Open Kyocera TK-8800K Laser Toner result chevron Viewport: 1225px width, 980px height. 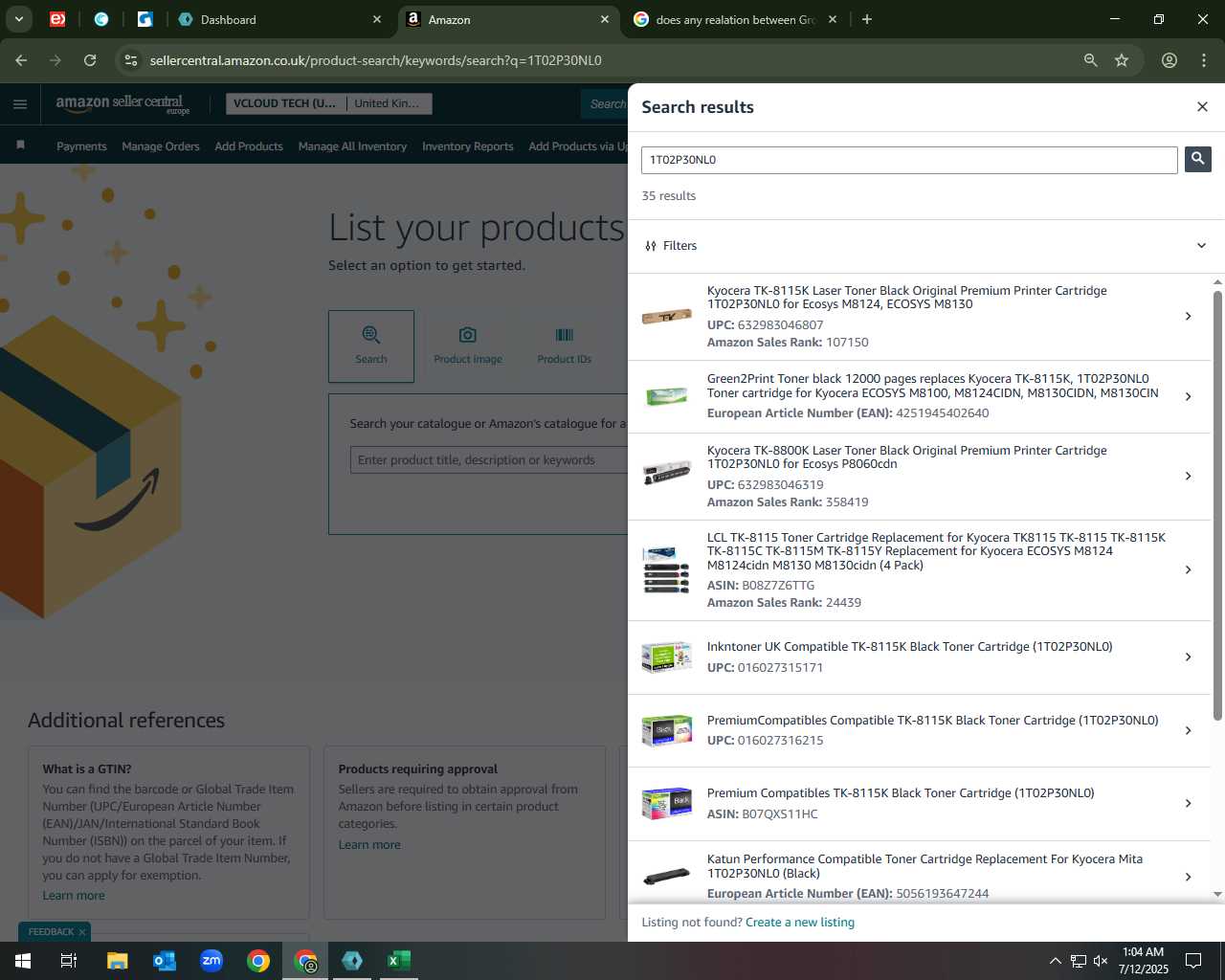point(1188,476)
